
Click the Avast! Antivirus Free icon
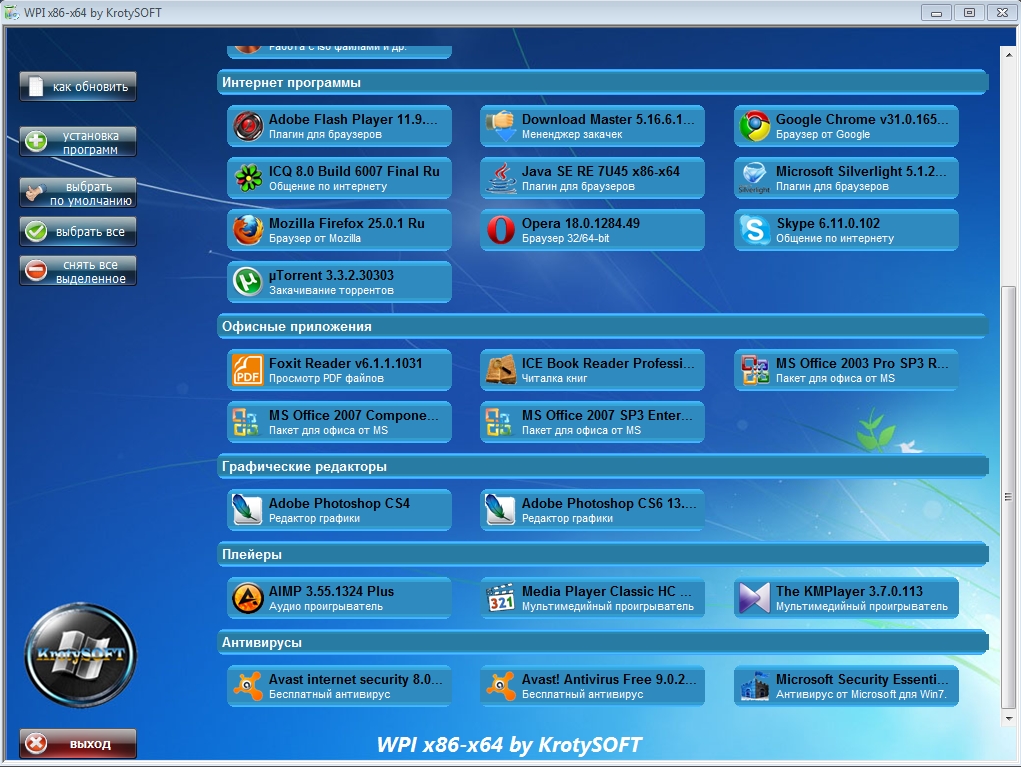click(x=501, y=686)
